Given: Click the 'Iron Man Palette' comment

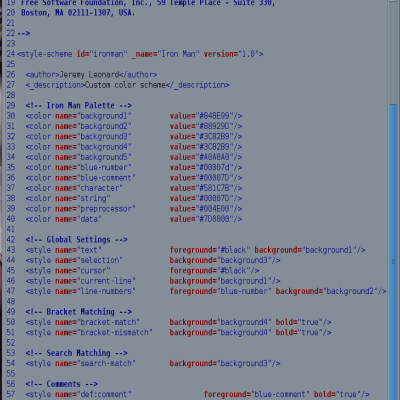Looking at the screenshot, I should (79, 106).
